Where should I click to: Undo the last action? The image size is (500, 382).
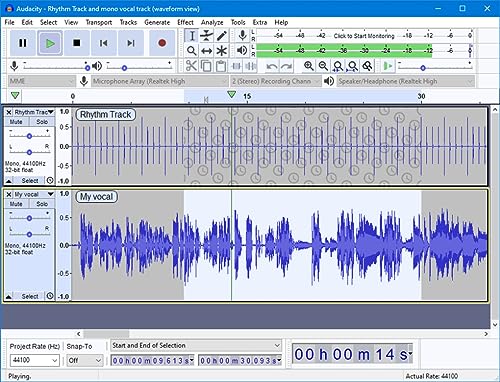pos(272,66)
